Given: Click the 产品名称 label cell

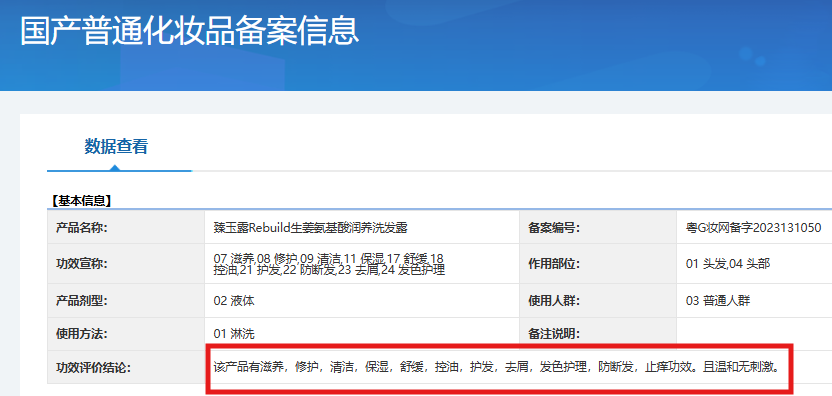Looking at the screenshot, I should (x=126, y=228).
